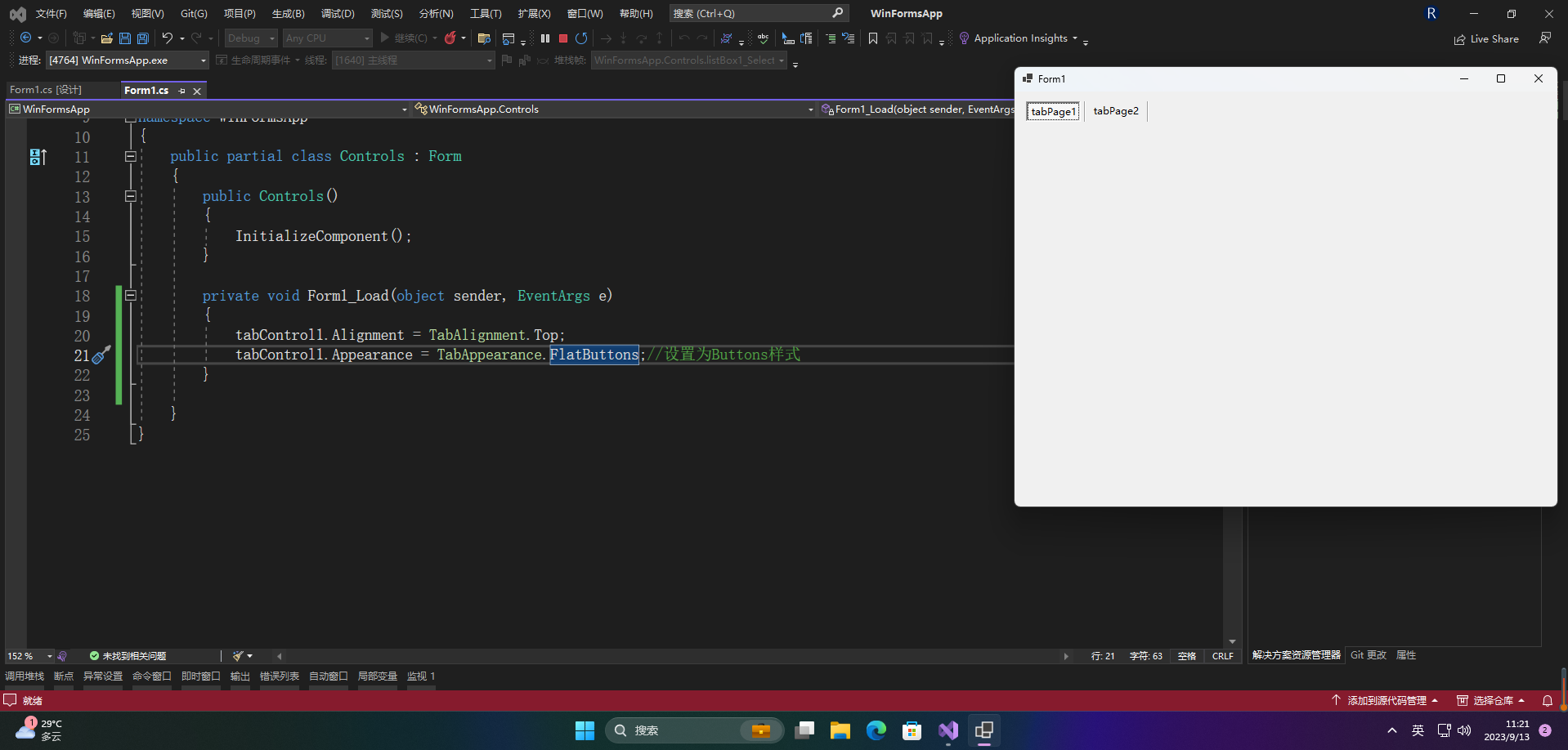1568x750 pixels.
Task: Open the WinFormsApp project navigation dropdown
Action: (x=208, y=109)
